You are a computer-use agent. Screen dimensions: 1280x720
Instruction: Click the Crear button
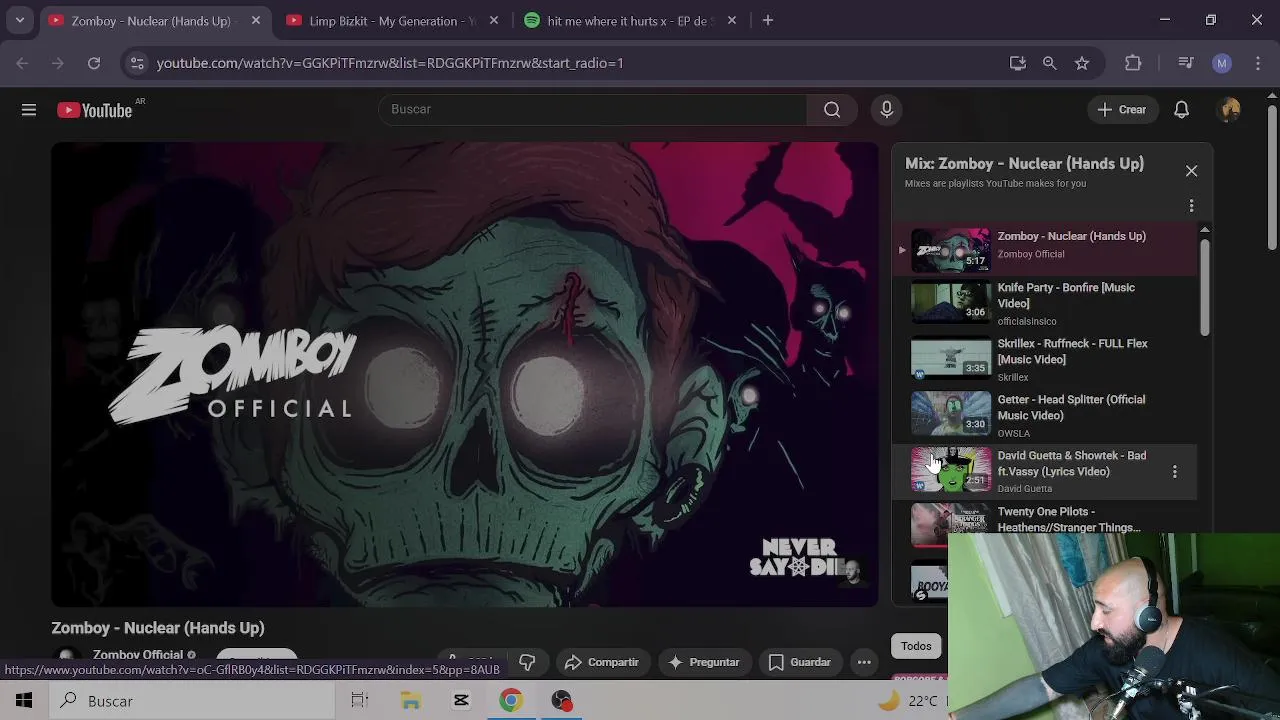pos(1122,110)
